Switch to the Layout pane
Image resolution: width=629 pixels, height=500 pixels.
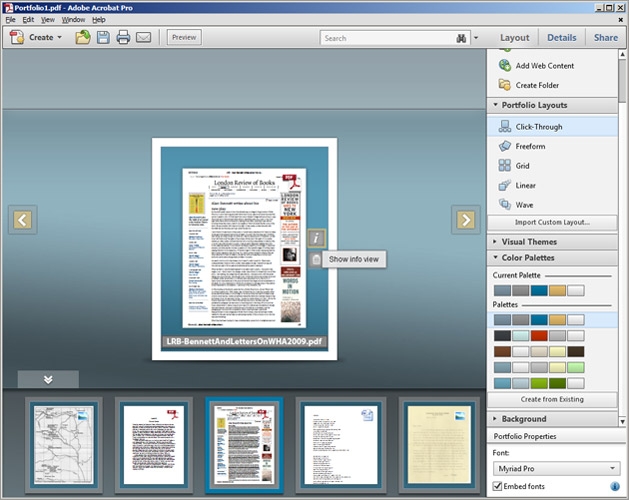(514, 38)
